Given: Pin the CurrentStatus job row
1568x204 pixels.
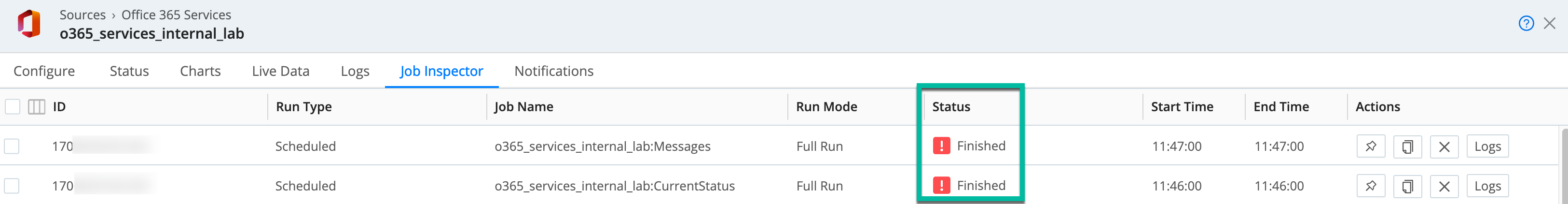Looking at the screenshot, I should pyautogui.click(x=1370, y=186).
